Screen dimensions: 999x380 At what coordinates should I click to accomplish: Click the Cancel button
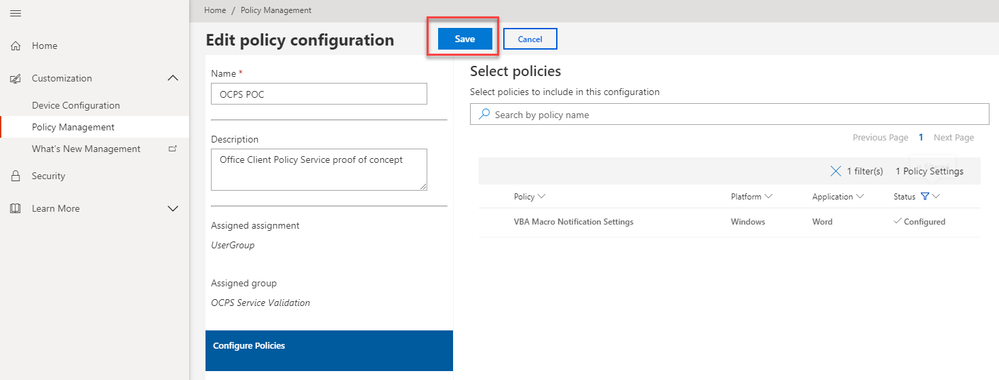[x=530, y=39]
